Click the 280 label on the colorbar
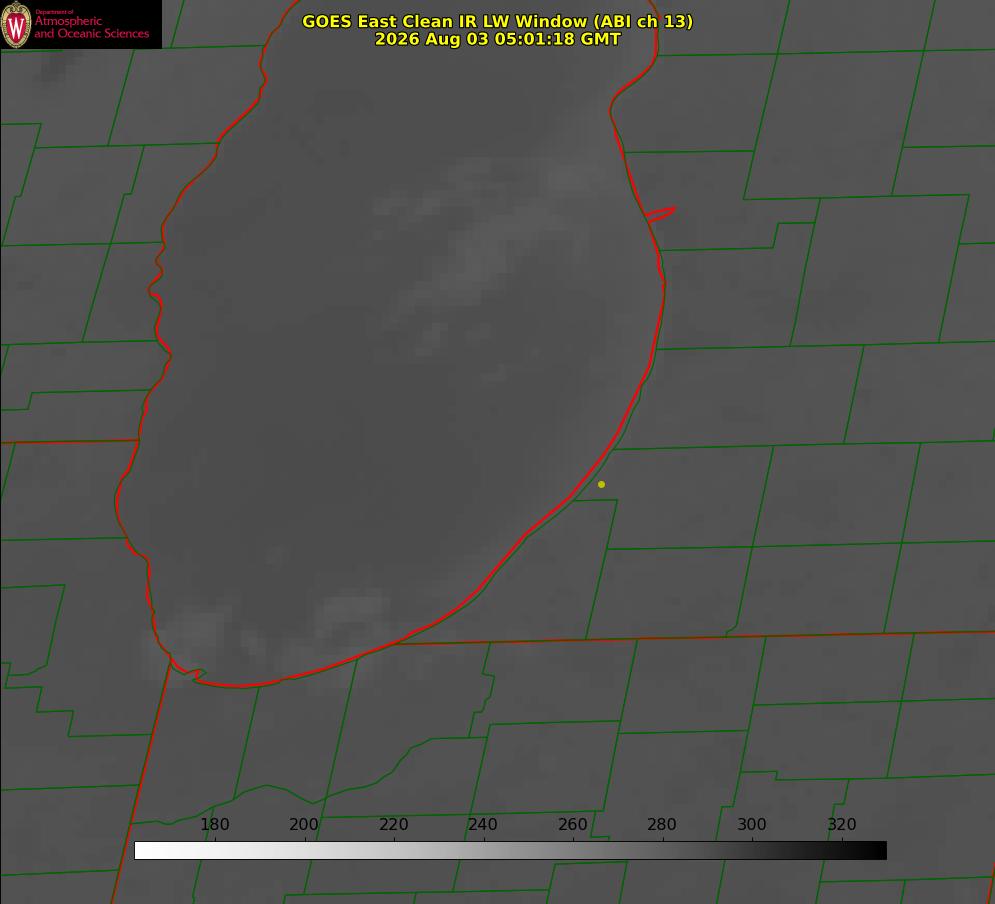The width and height of the screenshot is (995, 904). point(662,824)
